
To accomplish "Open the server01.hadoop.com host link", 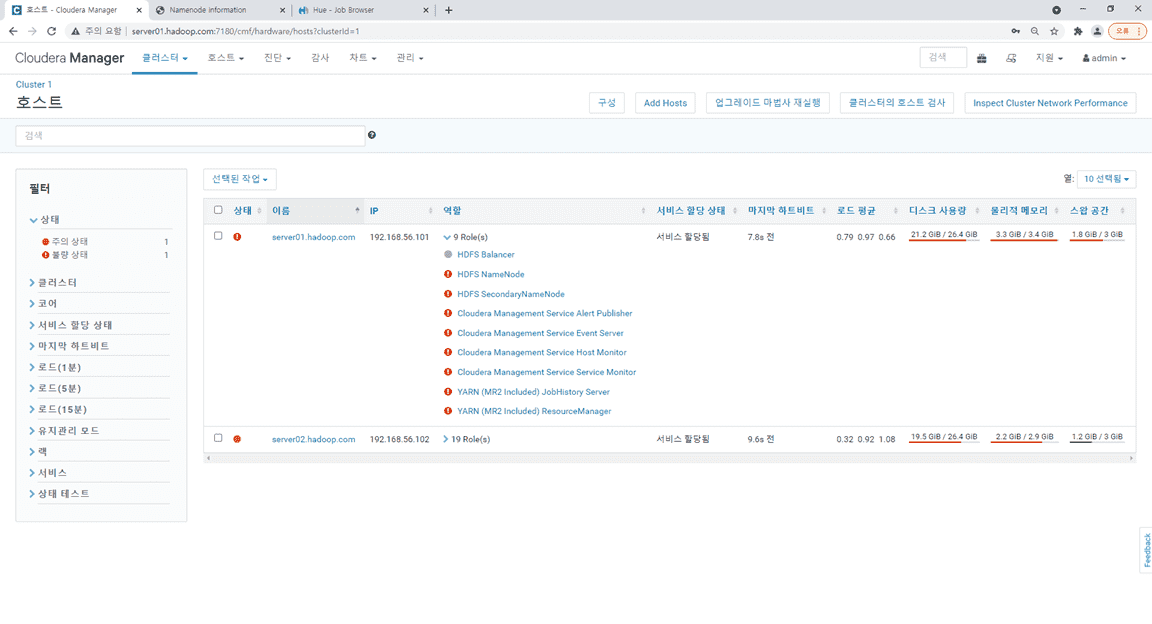I will pos(314,237).
